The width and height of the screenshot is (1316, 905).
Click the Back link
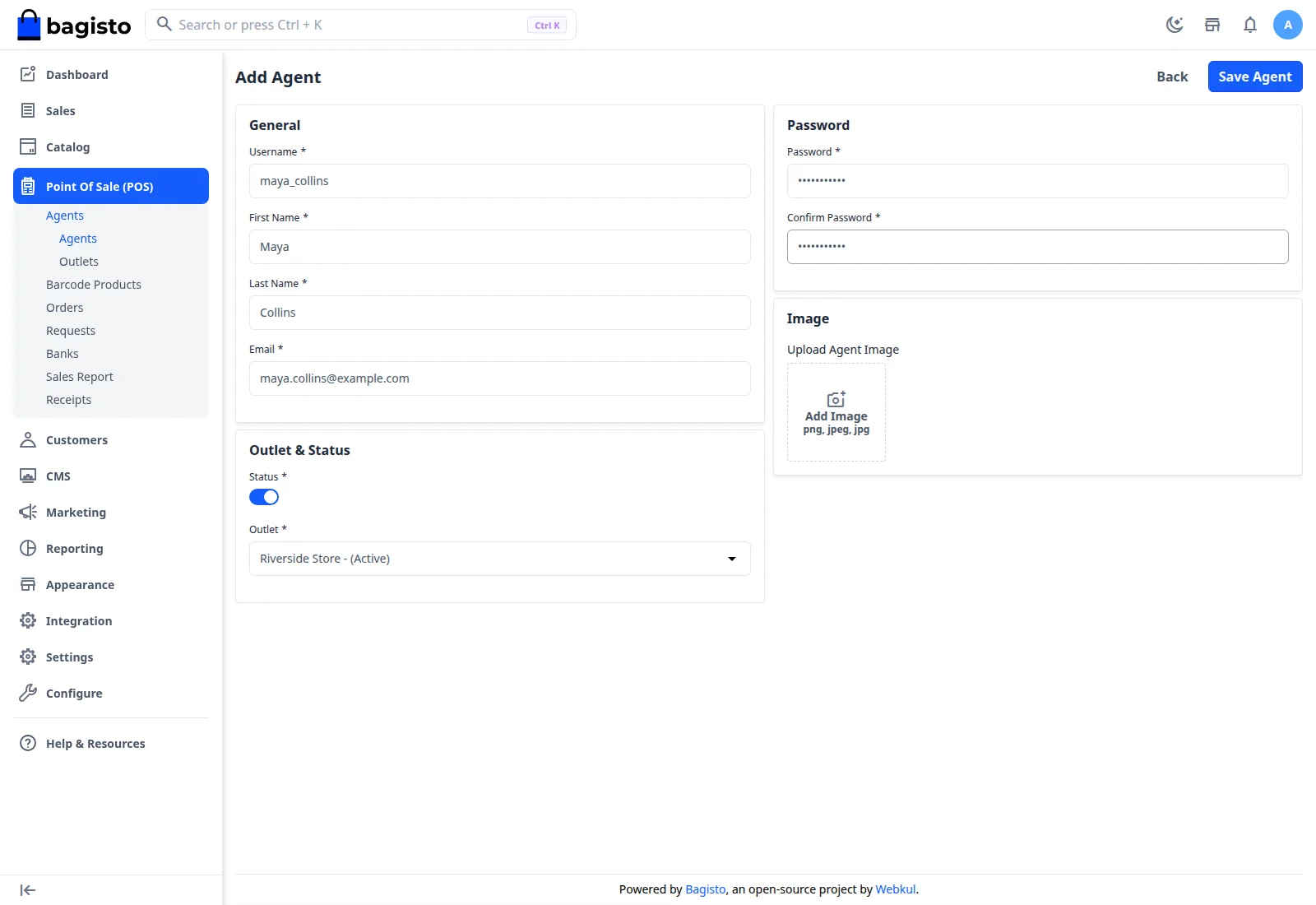1172,77
